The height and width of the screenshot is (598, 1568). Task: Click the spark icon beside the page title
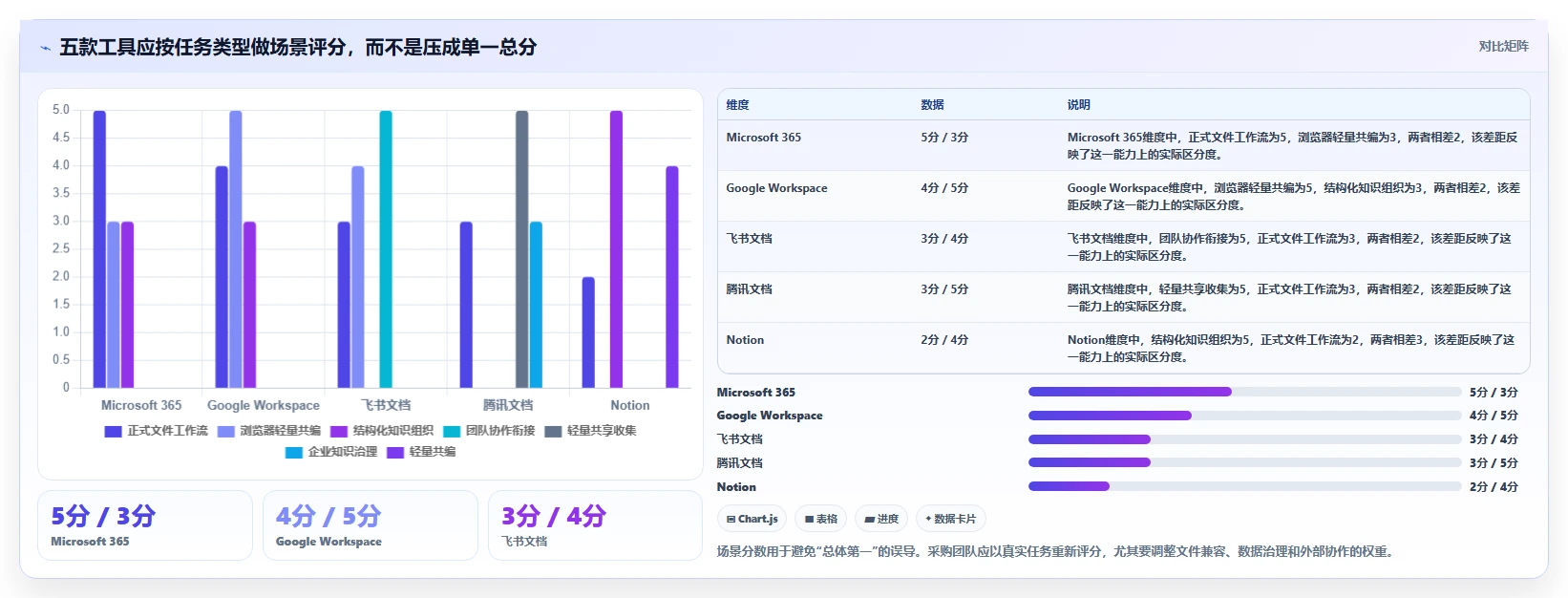click(45, 48)
